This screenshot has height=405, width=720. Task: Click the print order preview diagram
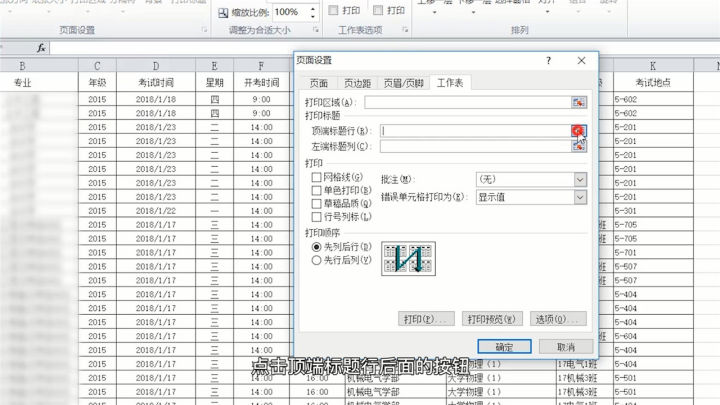pyautogui.click(x=408, y=259)
